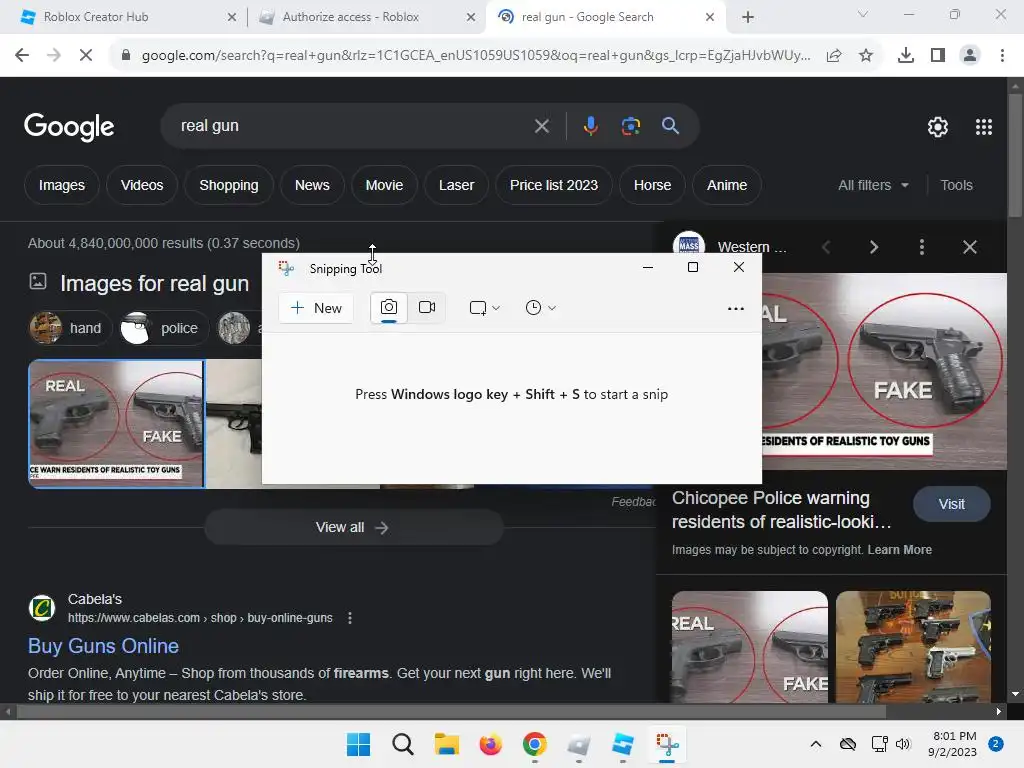Choose the Price list 2023 chip
Screen dimensions: 1024x768
554,185
